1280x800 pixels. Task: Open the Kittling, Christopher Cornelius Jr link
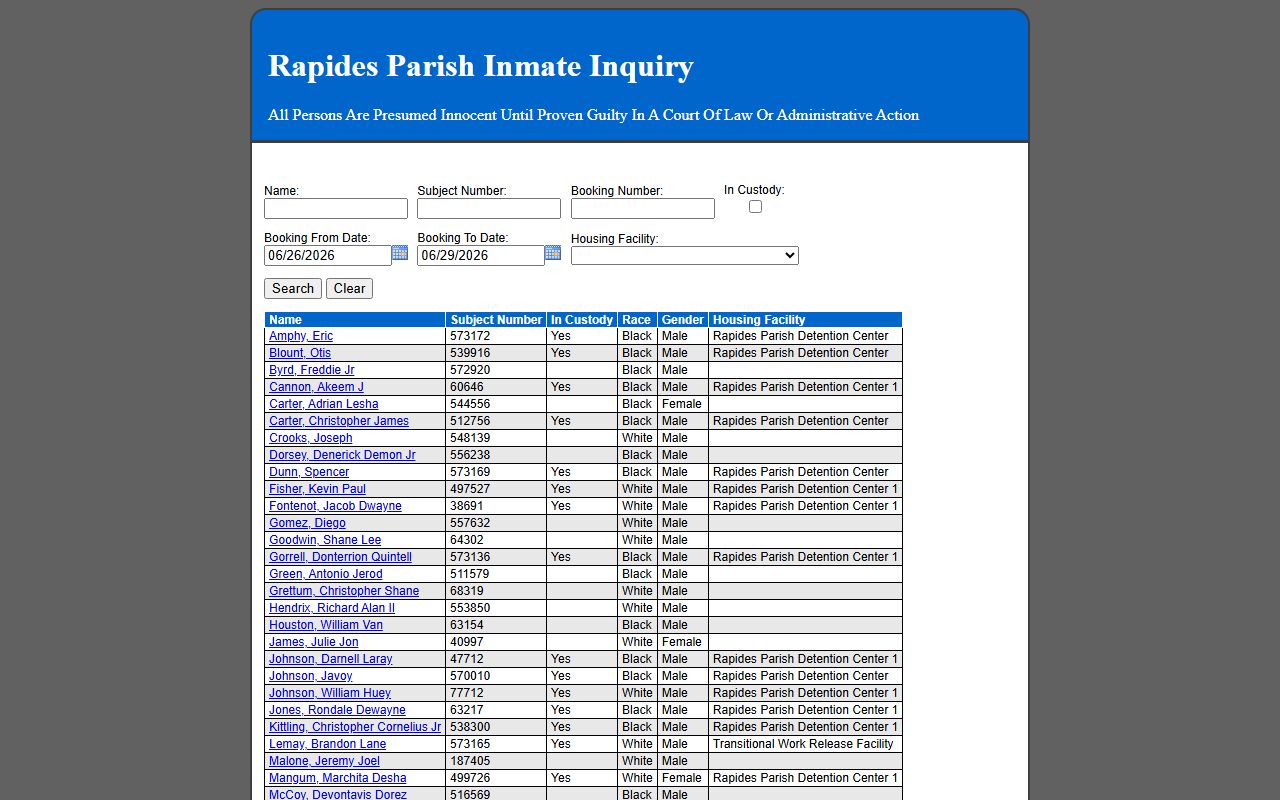[x=355, y=727]
